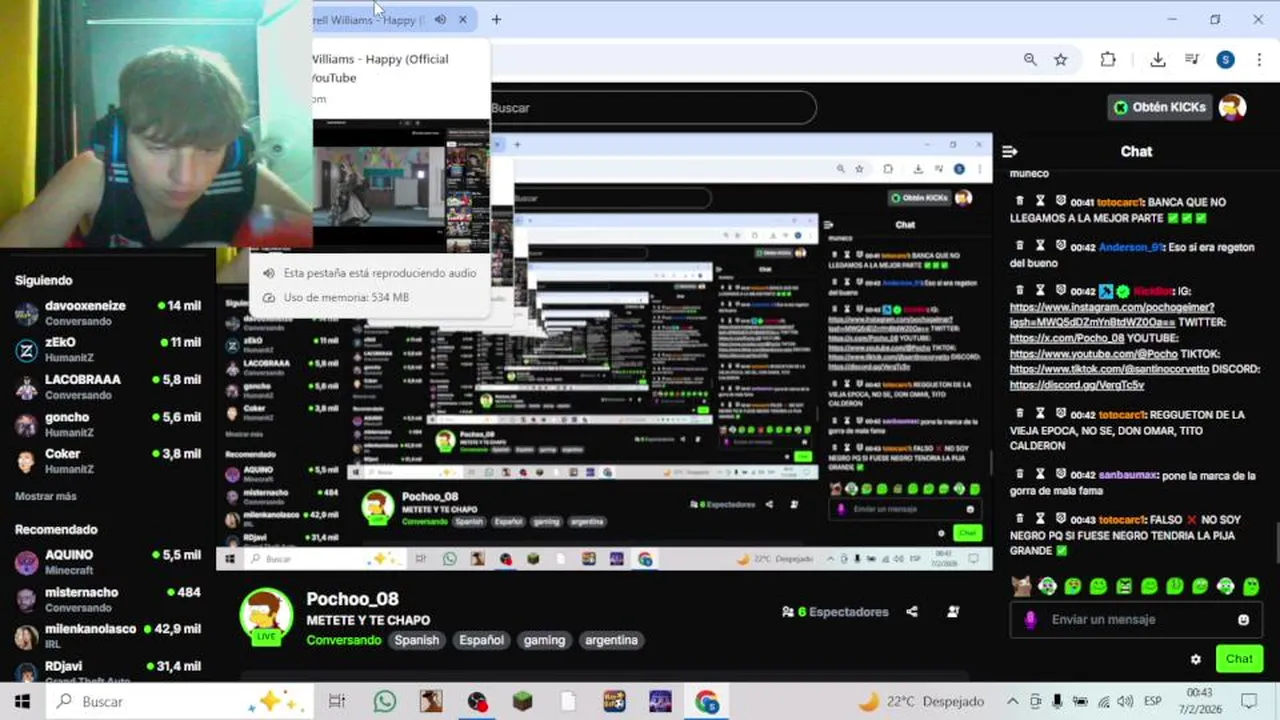Delete totocarc1's BANCA QUE NO message via trash icon
Image resolution: width=1280 pixels, height=720 pixels.
coord(1020,202)
